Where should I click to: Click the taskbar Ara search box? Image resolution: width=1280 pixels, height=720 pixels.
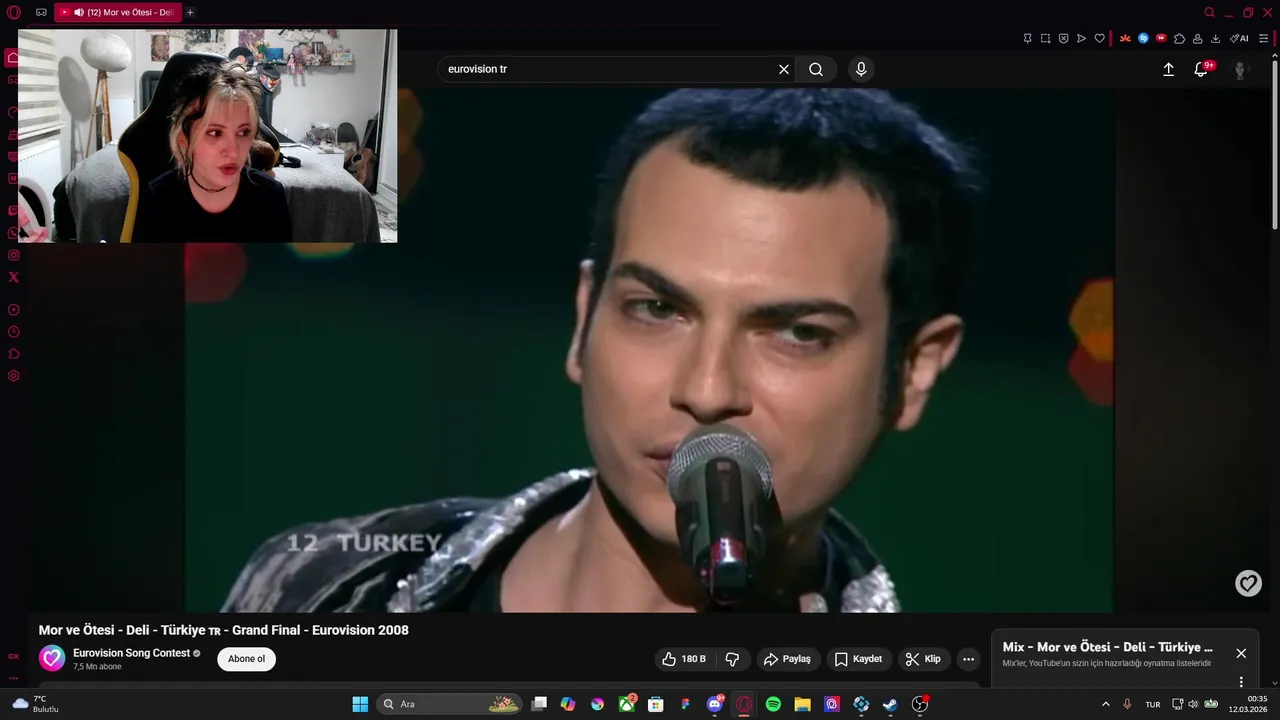coord(450,704)
